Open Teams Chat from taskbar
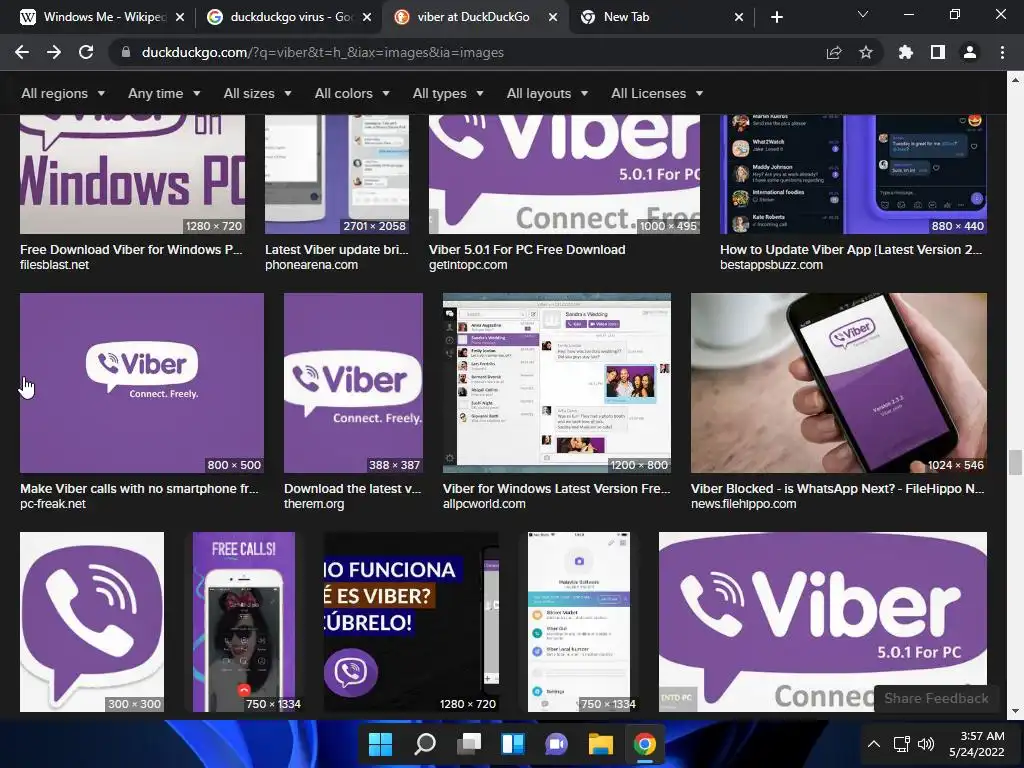Image resolution: width=1024 pixels, height=768 pixels. coord(556,744)
